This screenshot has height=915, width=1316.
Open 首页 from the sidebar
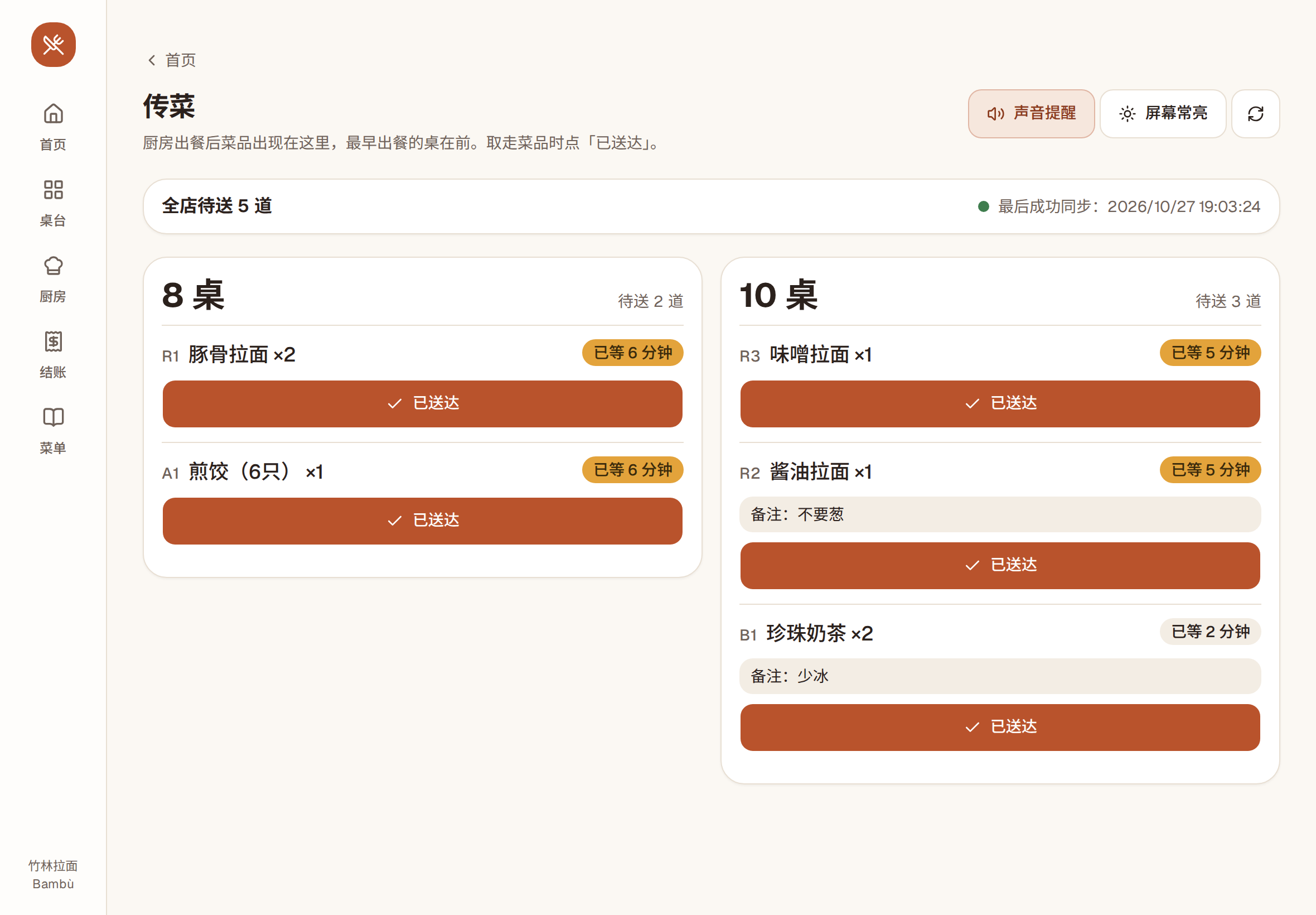pos(54,127)
